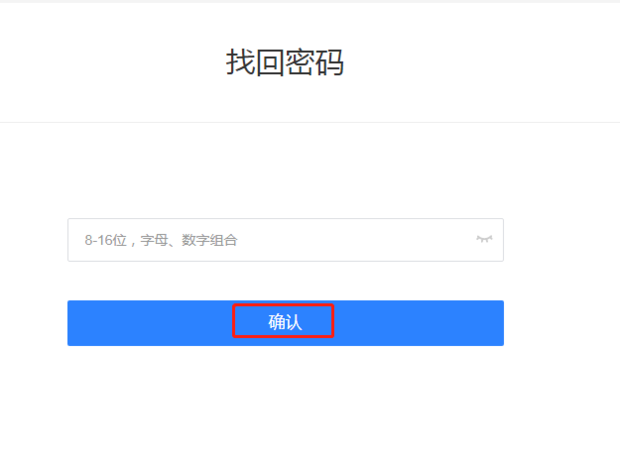Click the 确认 text highlighted in red
This screenshot has width=620, height=460.
point(285,322)
